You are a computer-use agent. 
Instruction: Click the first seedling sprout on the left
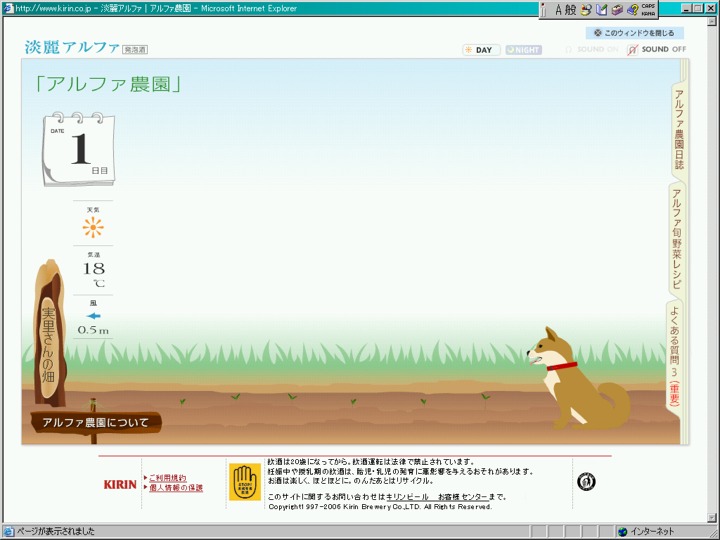tap(183, 401)
